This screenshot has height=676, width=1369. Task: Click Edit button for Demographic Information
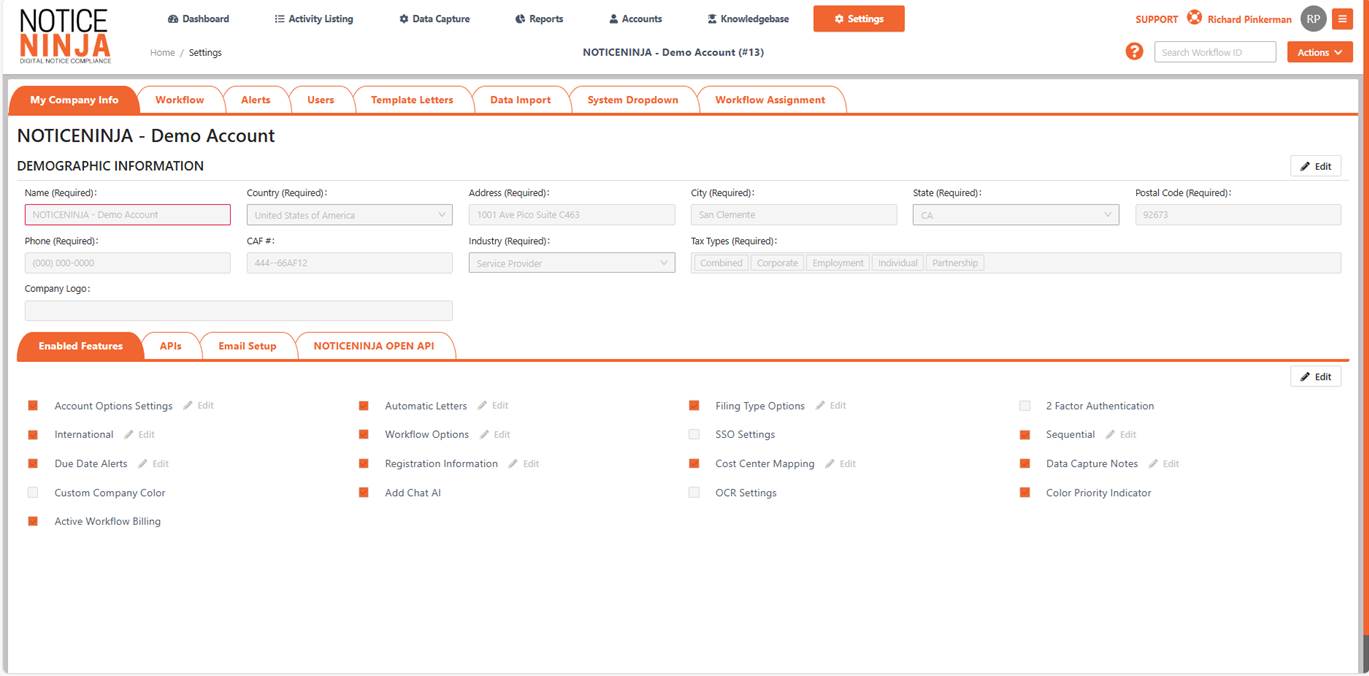point(1315,166)
